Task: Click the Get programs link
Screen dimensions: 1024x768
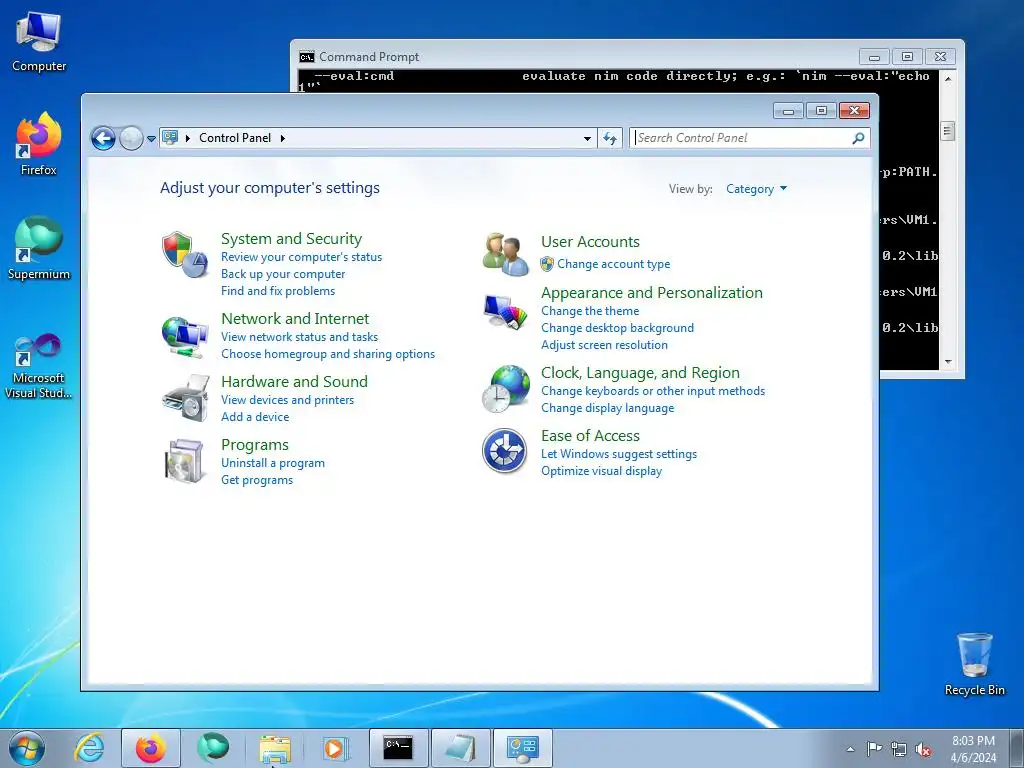Action: coord(257,480)
